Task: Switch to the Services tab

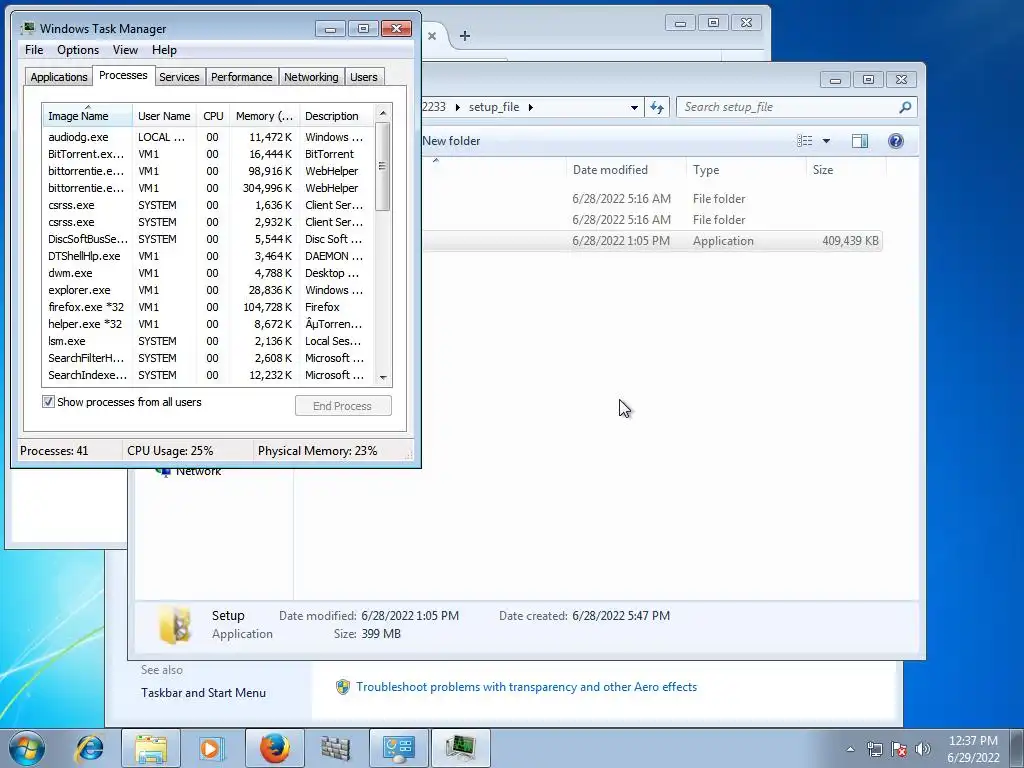Action: pos(179,77)
